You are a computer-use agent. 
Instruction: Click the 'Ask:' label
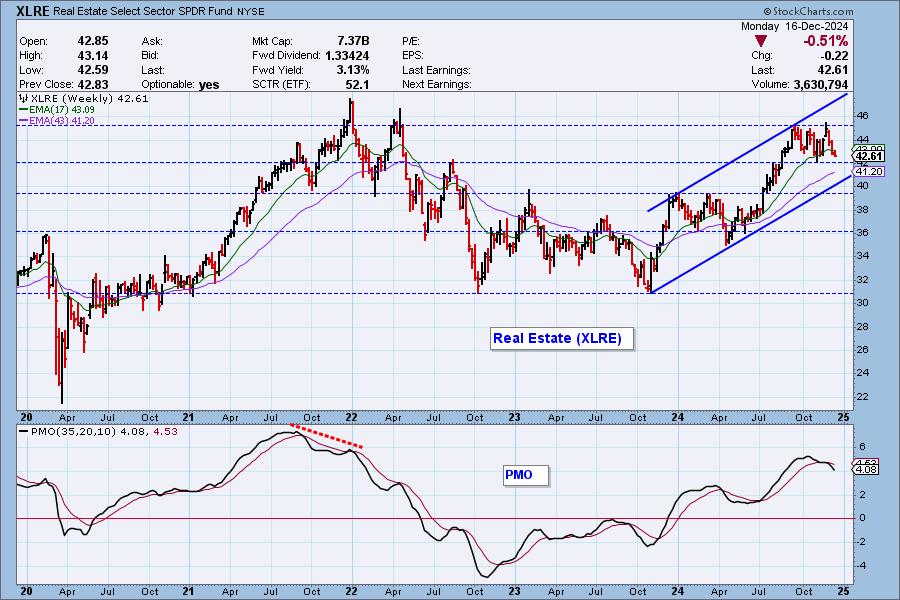pyautogui.click(x=152, y=41)
